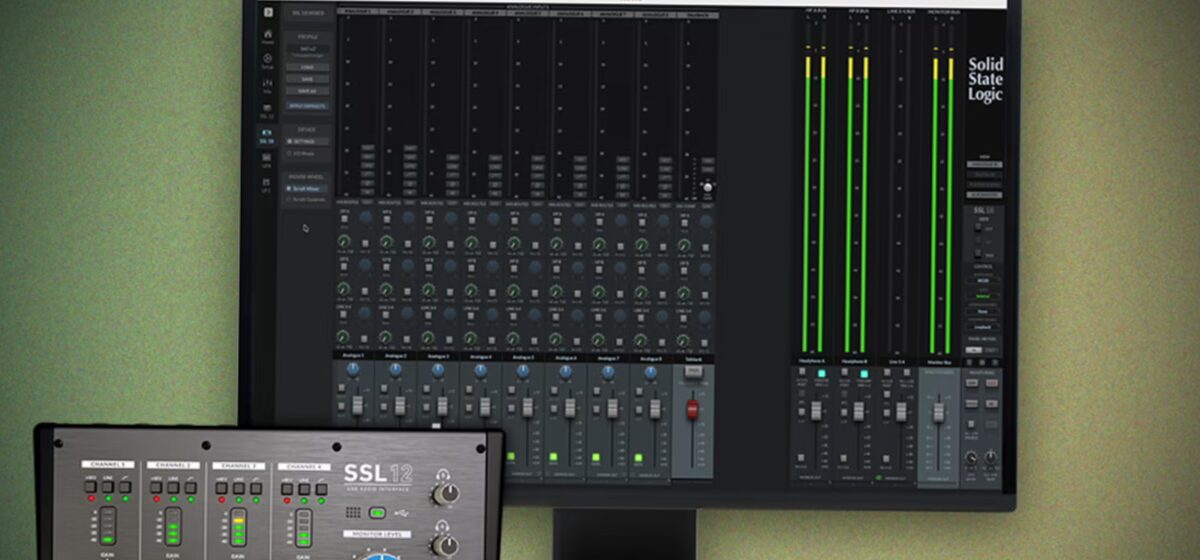This screenshot has width=1200, height=560.
Task: Click the SSL 360 logo at sidebar top
Action: coord(268,11)
